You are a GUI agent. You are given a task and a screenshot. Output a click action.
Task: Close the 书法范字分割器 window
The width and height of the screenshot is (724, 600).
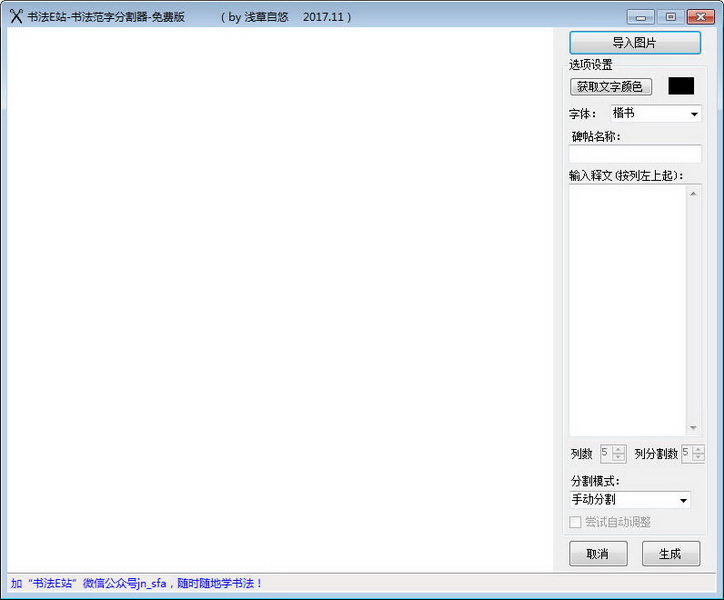pyautogui.click(x=700, y=17)
